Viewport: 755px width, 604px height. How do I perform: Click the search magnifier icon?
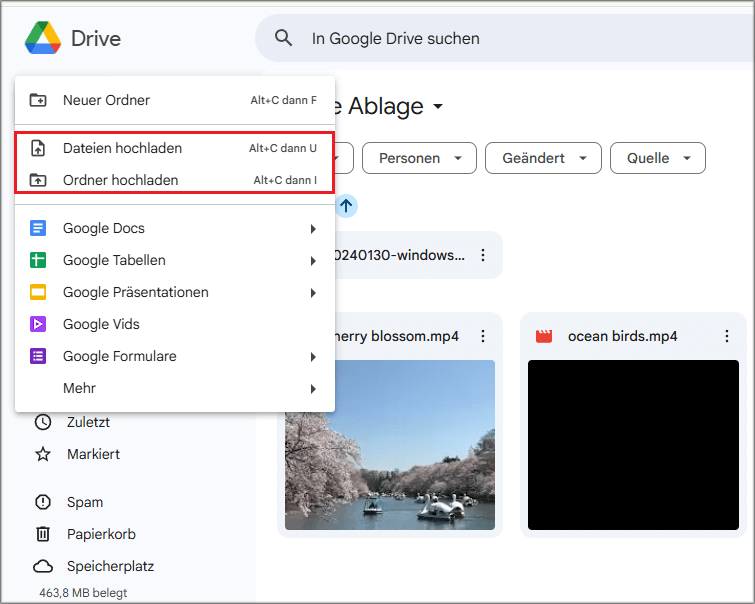(x=283, y=38)
